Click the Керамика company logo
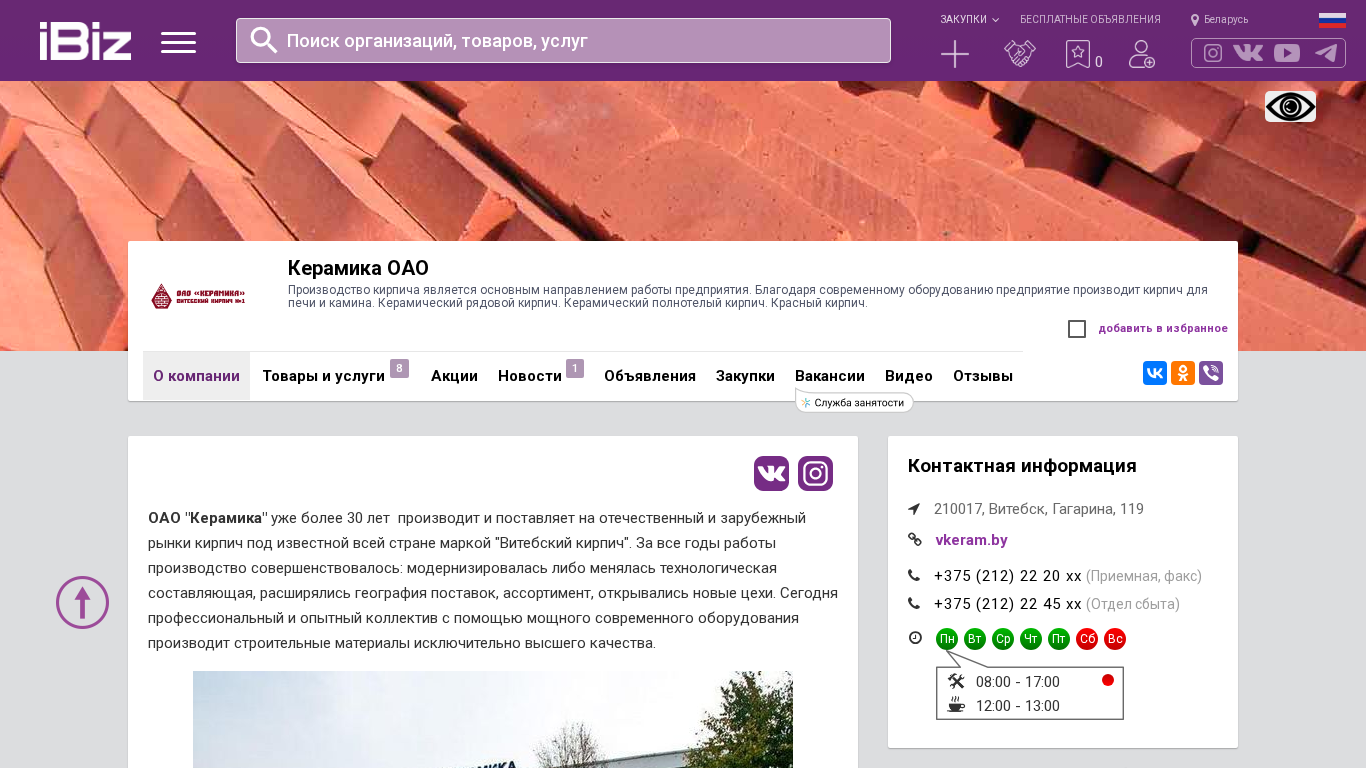 click(198, 296)
